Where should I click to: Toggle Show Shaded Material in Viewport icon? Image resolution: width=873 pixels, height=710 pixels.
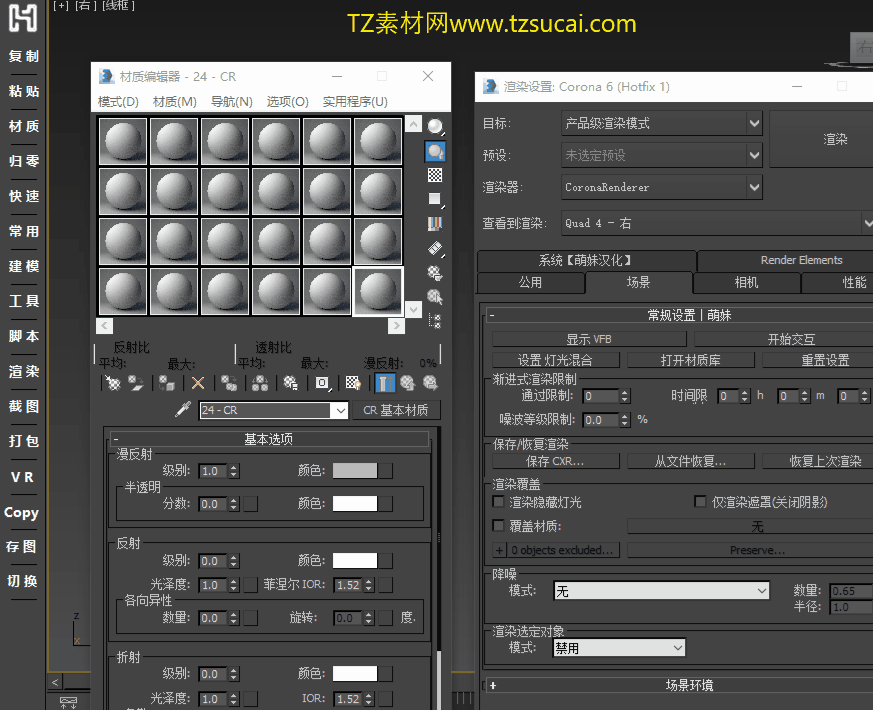click(x=353, y=383)
